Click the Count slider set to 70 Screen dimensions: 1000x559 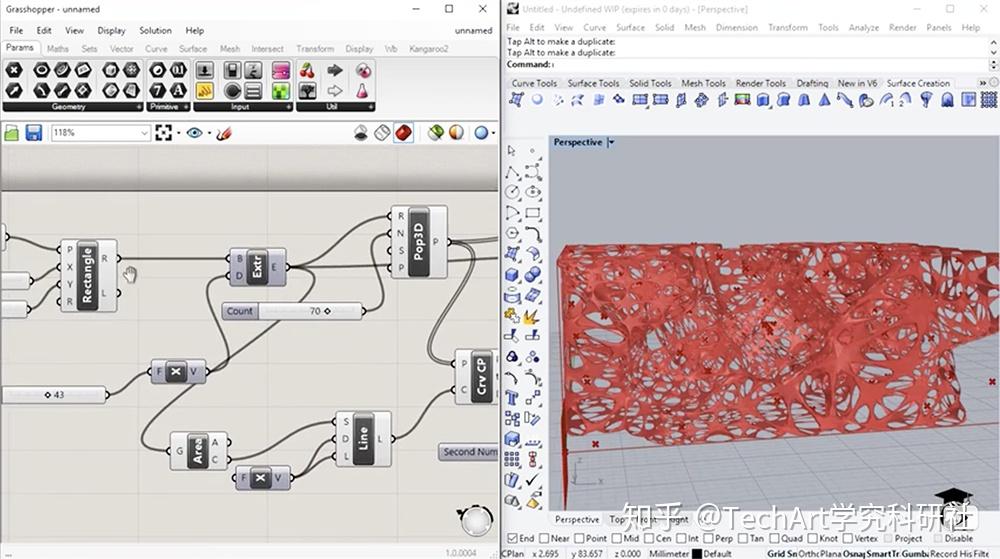click(294, 311)
